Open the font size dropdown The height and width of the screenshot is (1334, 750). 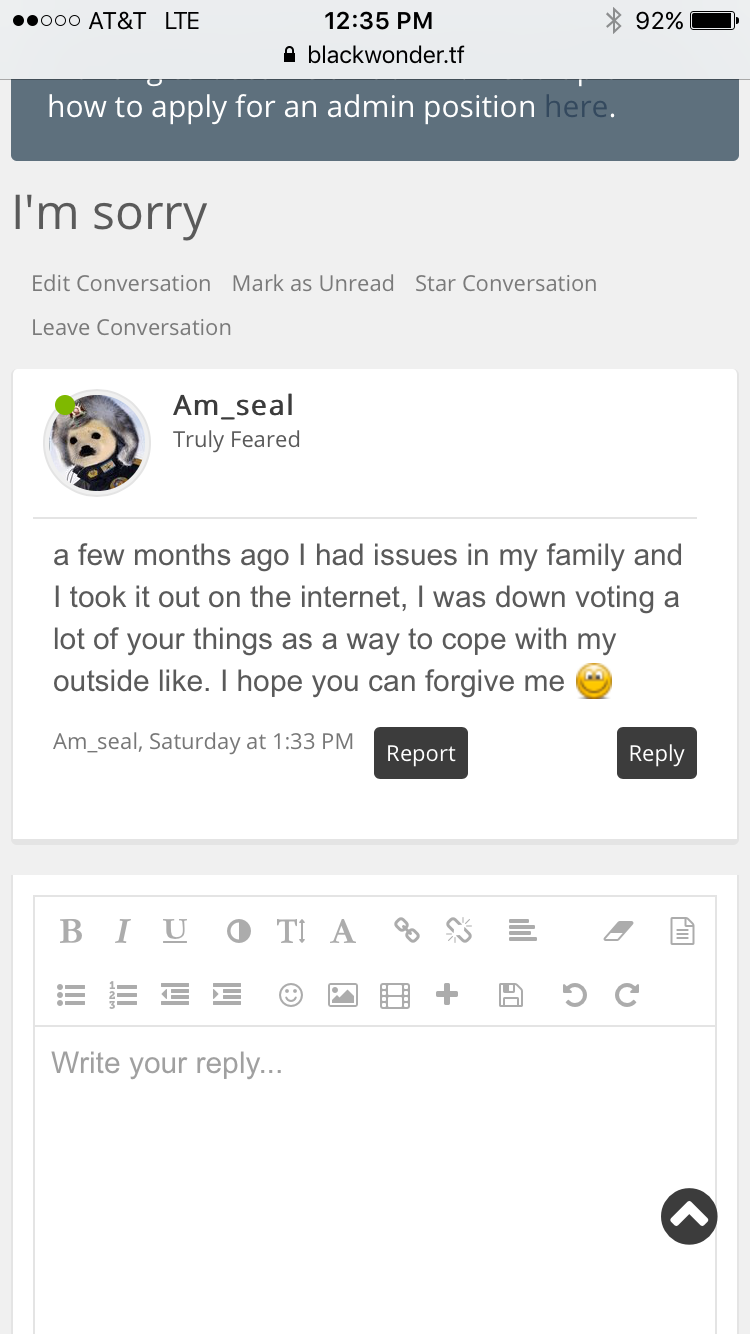pos(291,932)
